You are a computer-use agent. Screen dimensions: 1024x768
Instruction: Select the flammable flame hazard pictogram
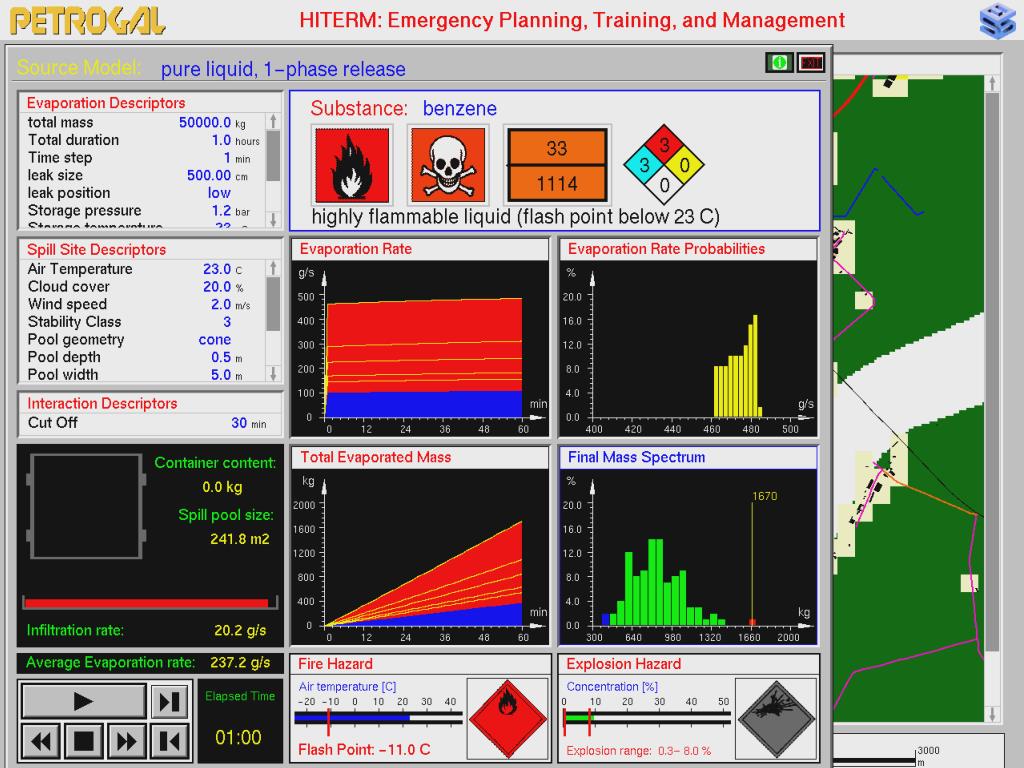352,165
